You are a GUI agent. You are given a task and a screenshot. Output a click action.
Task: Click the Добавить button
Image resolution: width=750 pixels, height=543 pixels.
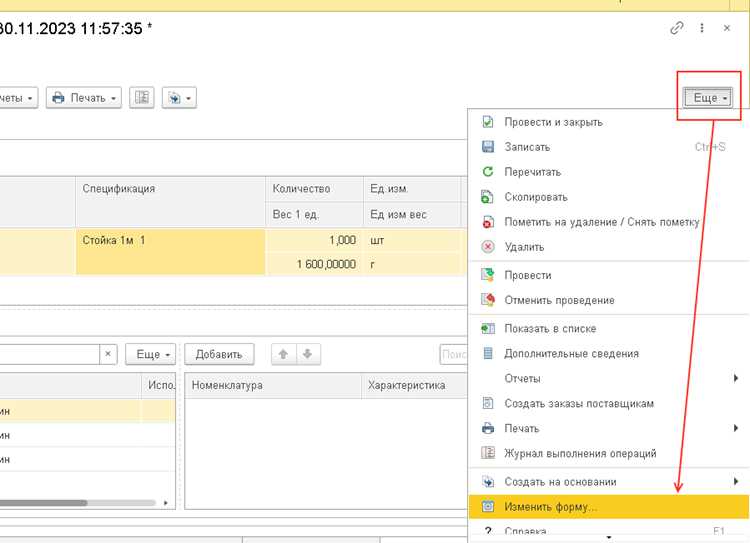coord(219,354)
